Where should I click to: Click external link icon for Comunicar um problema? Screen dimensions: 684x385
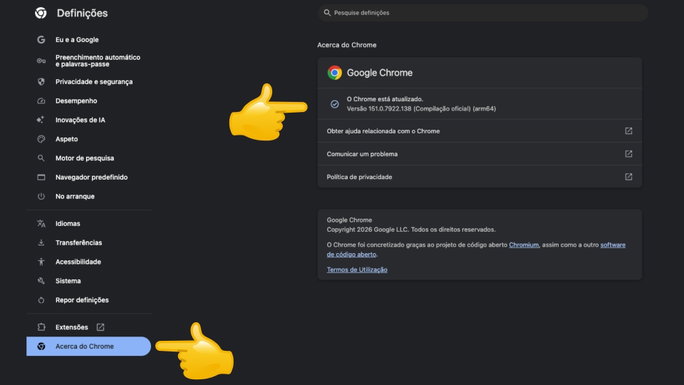click(x=629, y=153)
